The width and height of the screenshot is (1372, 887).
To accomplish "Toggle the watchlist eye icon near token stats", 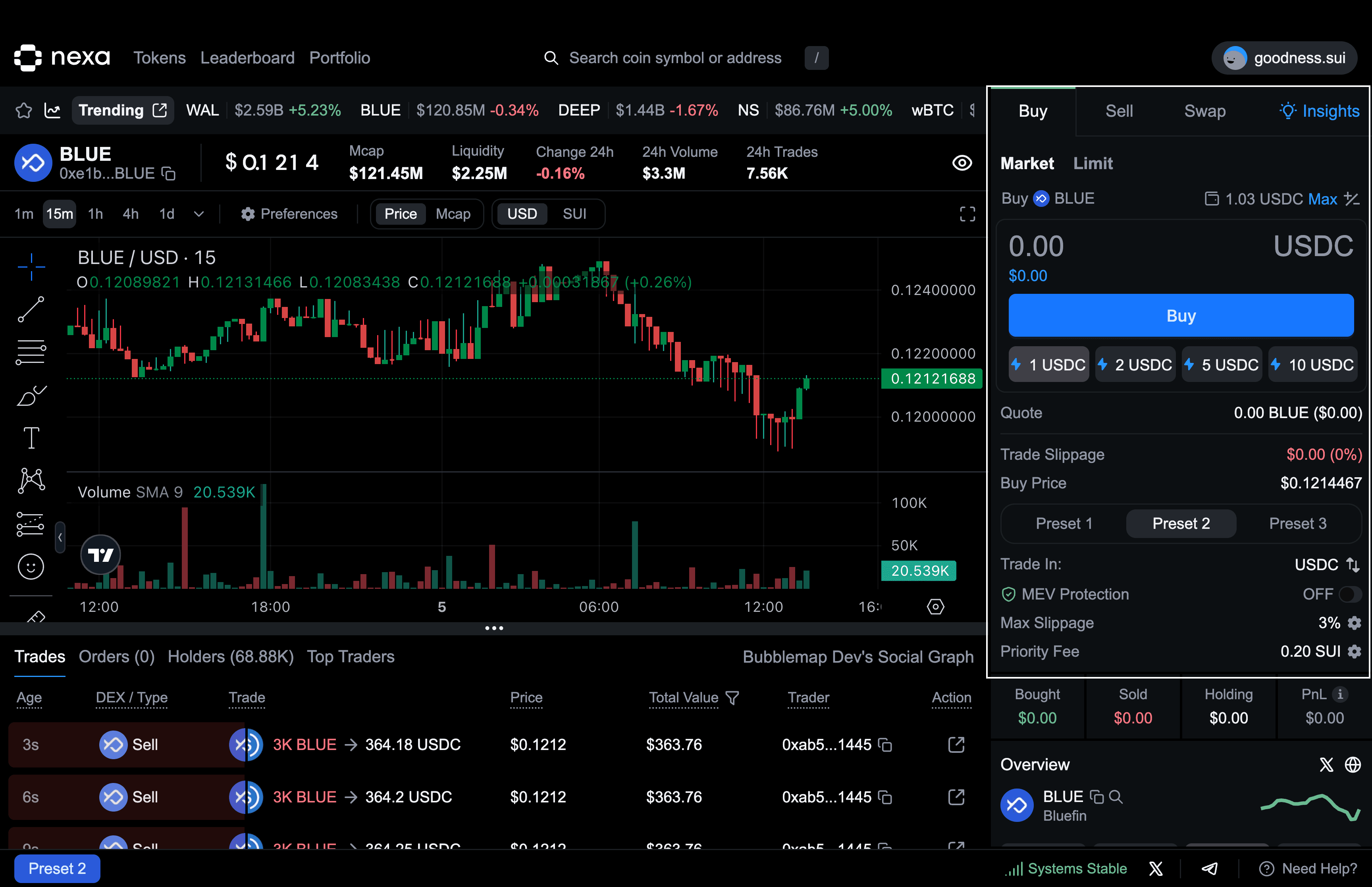I will tap(962, 163).
